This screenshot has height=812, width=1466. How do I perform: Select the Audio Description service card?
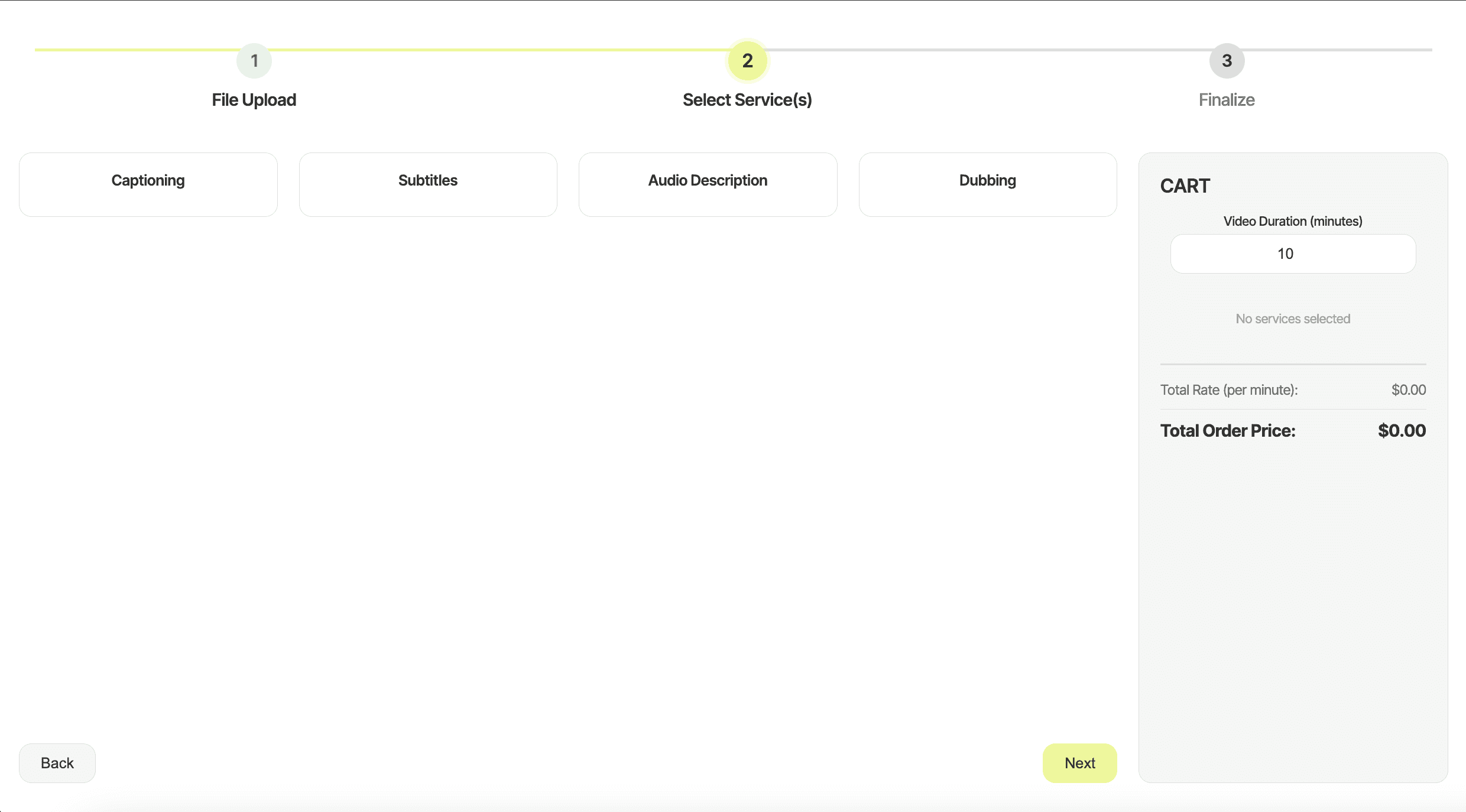pyautogui.click(x=708, y=184)
